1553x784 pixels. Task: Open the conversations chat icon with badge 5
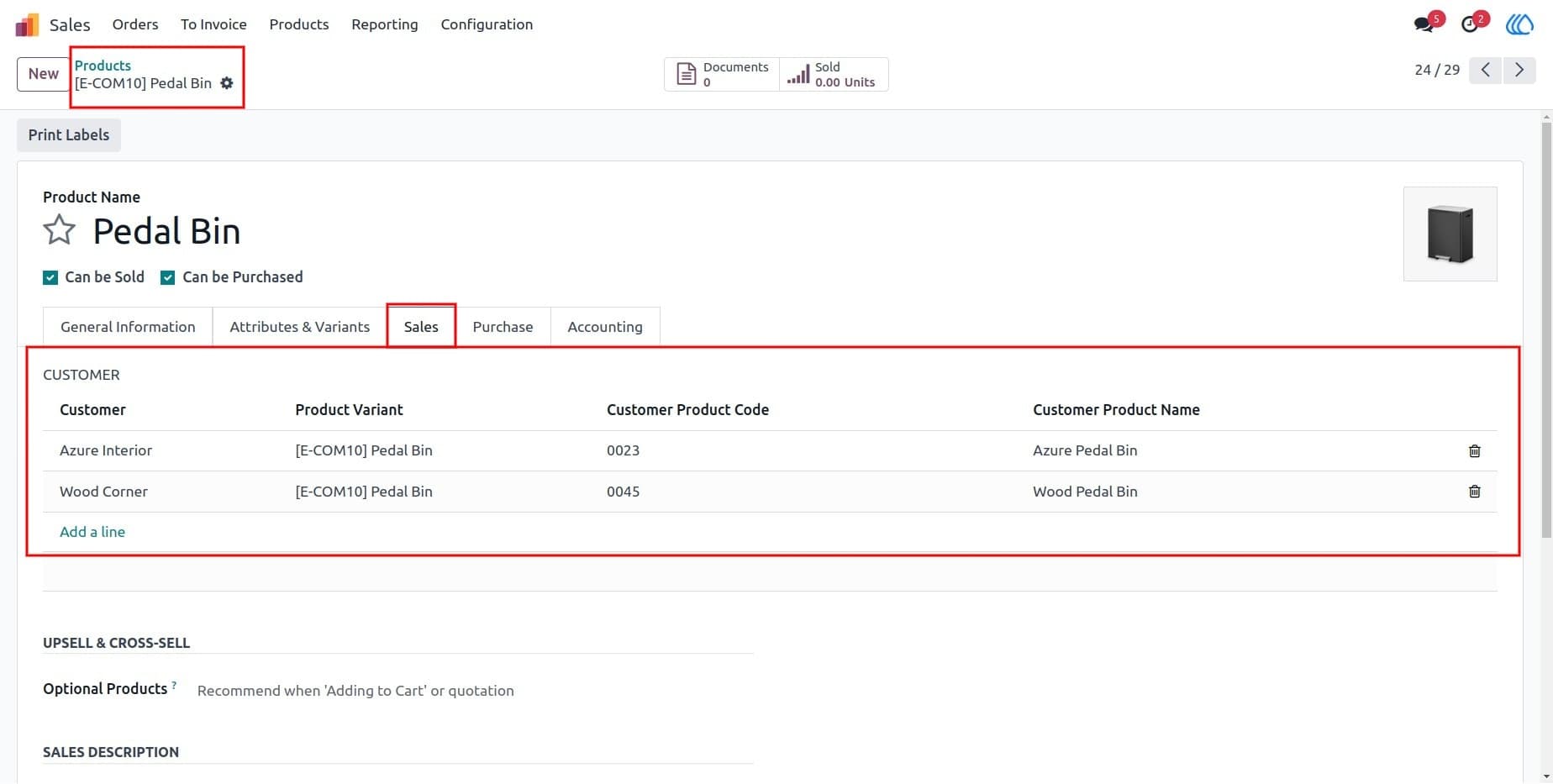pos(1425,24)
